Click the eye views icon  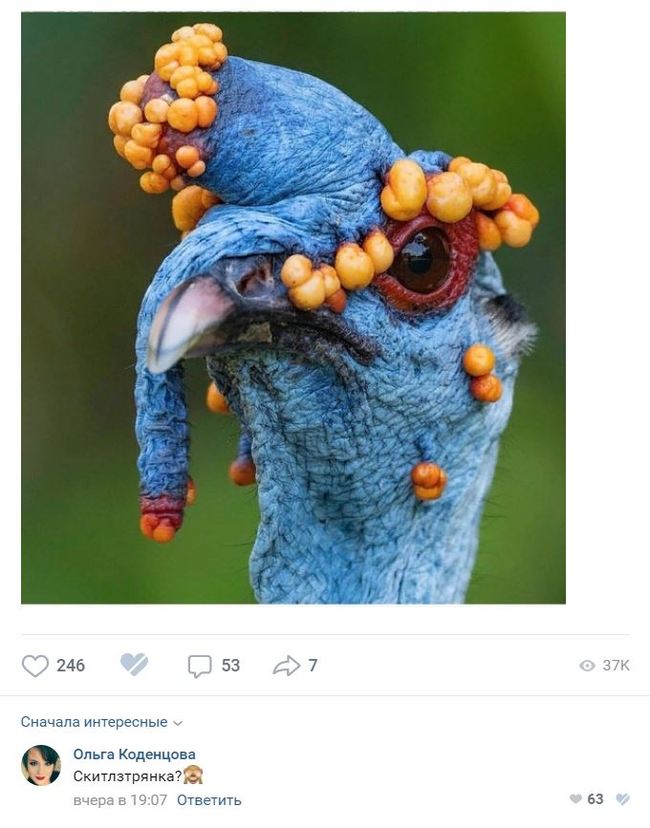click(x=587, y=665)
